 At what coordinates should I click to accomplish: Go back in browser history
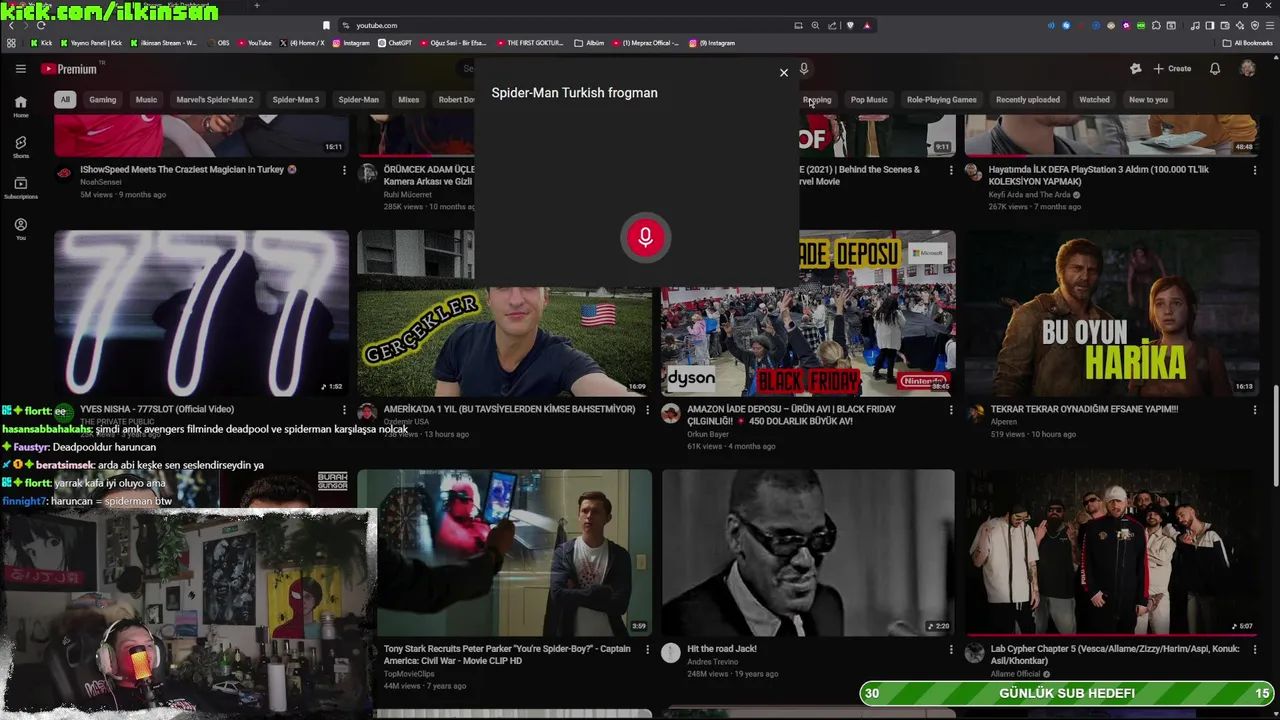click(11, 25)
